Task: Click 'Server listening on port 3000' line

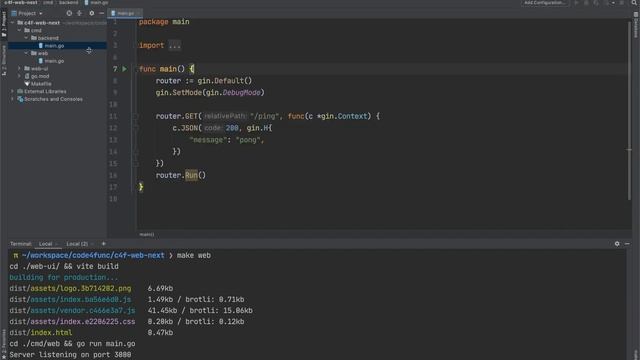Action: (x=70, y=355)
